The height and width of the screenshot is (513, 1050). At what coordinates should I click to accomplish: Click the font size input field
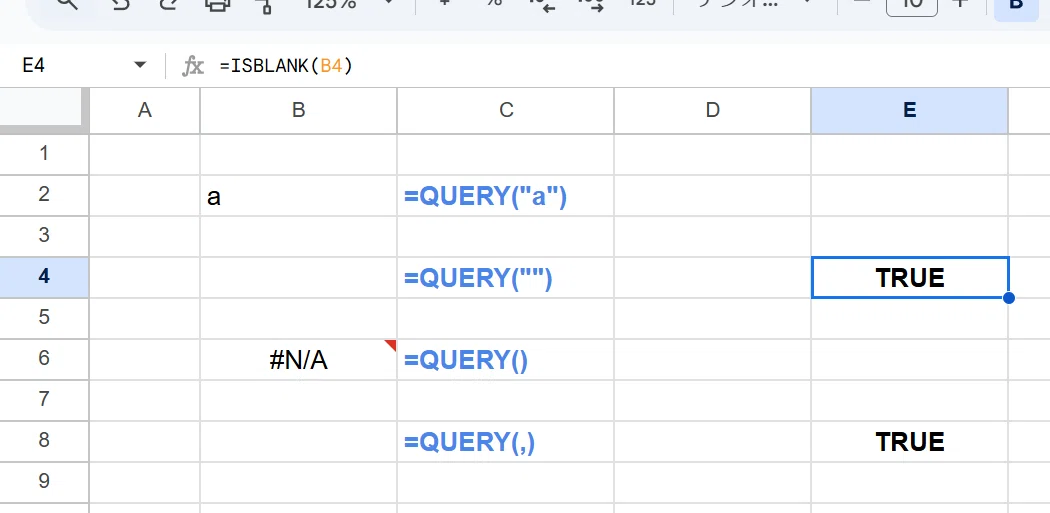(x=911, y=5)
